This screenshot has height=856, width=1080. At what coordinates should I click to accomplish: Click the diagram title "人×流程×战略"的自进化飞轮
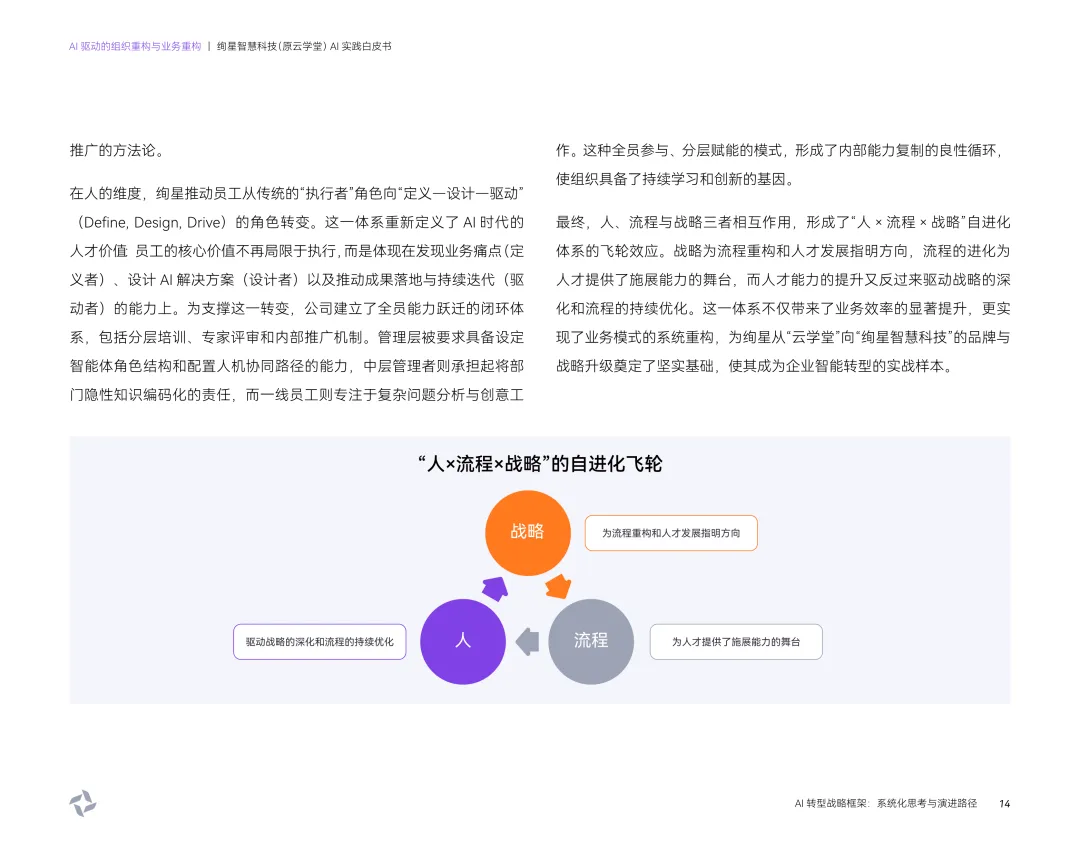pyautogui.click(x=540, y=463)
